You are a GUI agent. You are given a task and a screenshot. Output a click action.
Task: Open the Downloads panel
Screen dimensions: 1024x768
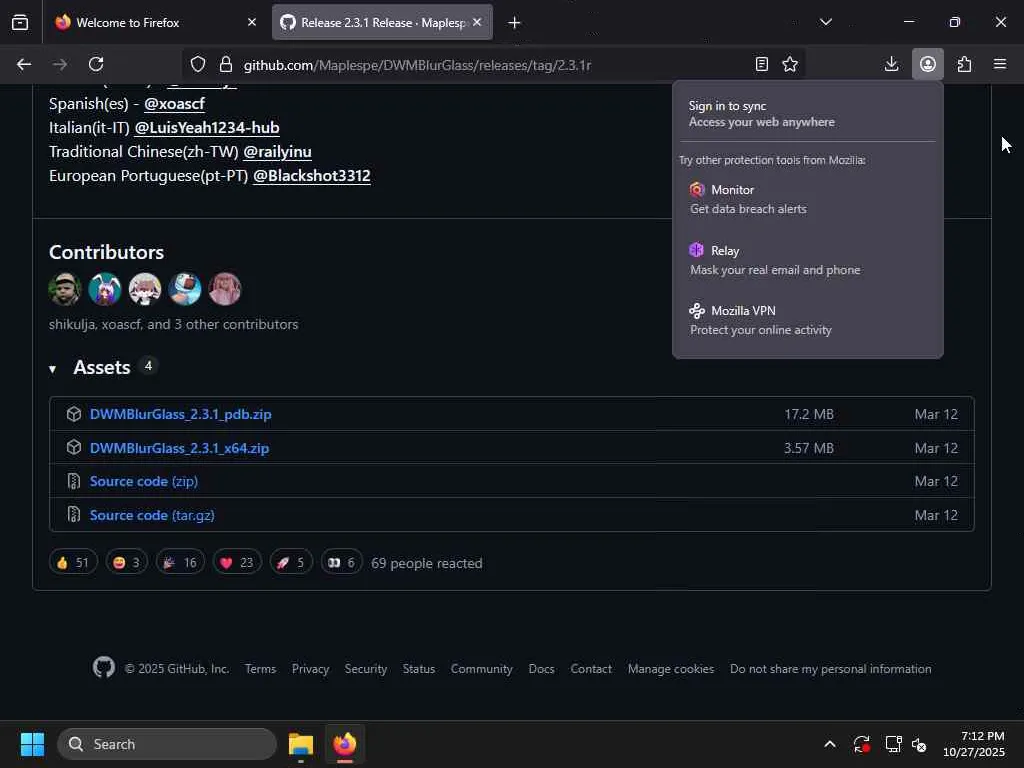click(891, 64)
